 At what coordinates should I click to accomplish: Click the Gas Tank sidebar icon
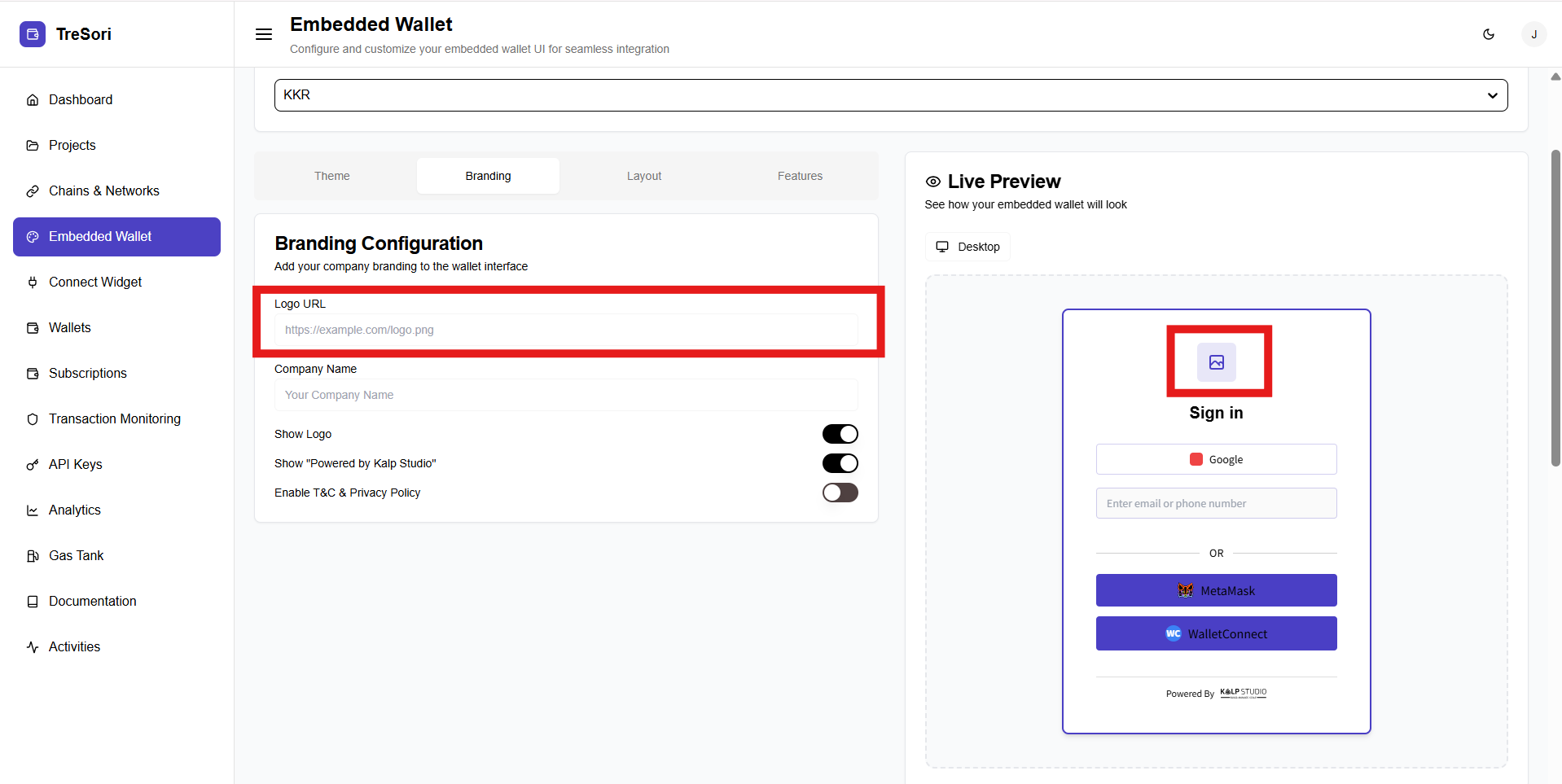tap(33, 556)
